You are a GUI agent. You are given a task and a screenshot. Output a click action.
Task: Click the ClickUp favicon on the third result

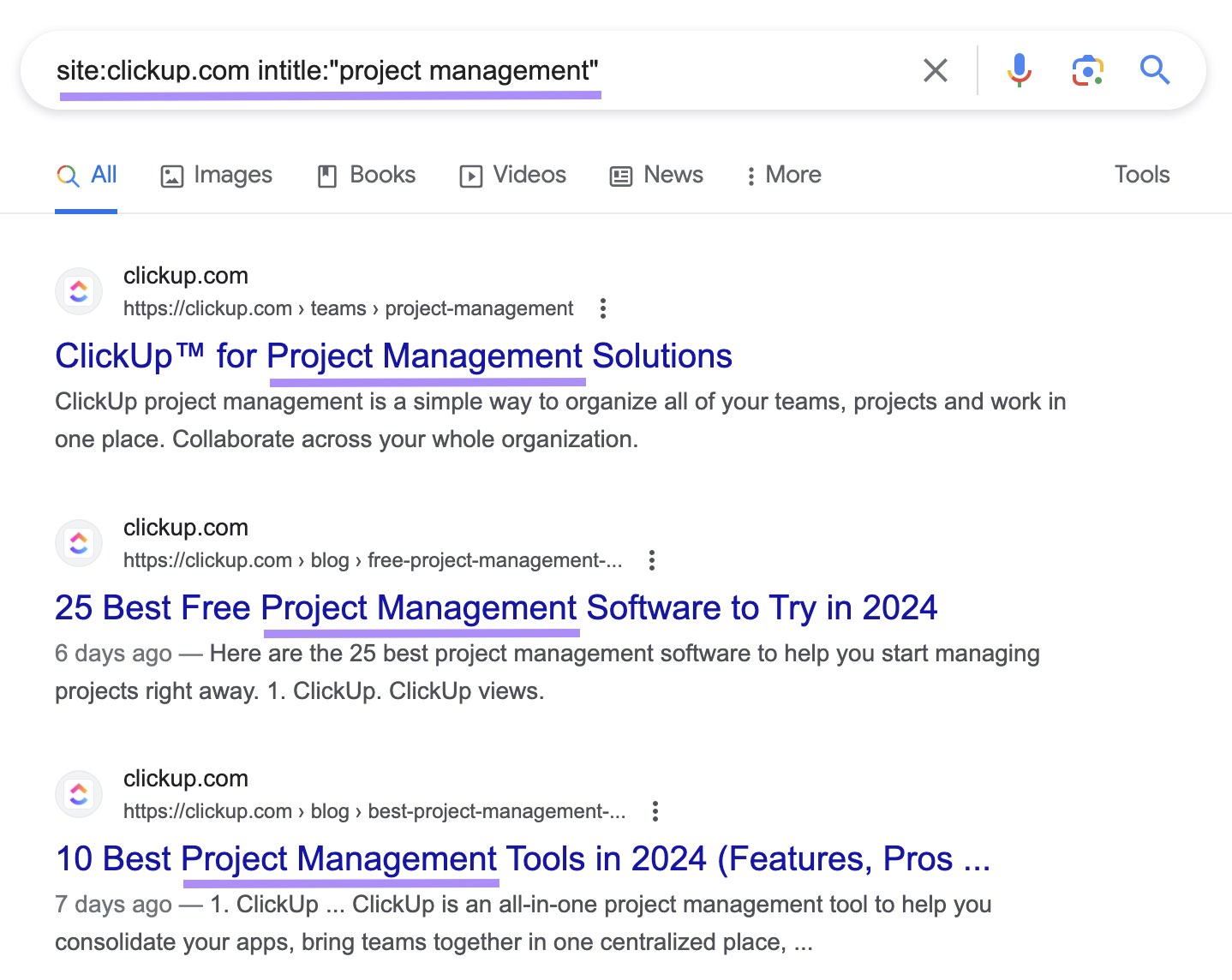coord(78,793)
